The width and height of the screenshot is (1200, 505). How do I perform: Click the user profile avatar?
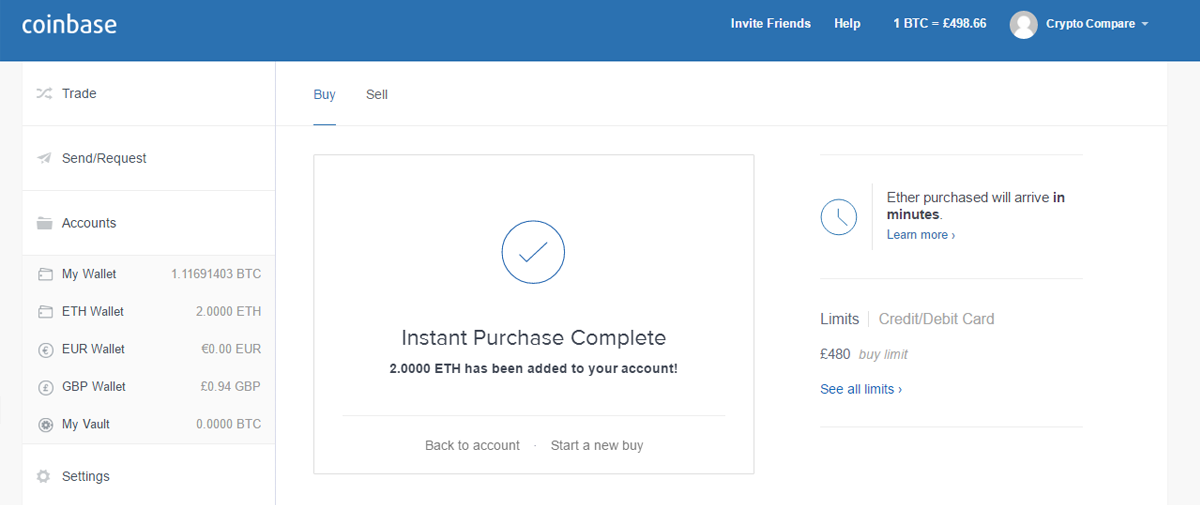tap(1023, 24)
